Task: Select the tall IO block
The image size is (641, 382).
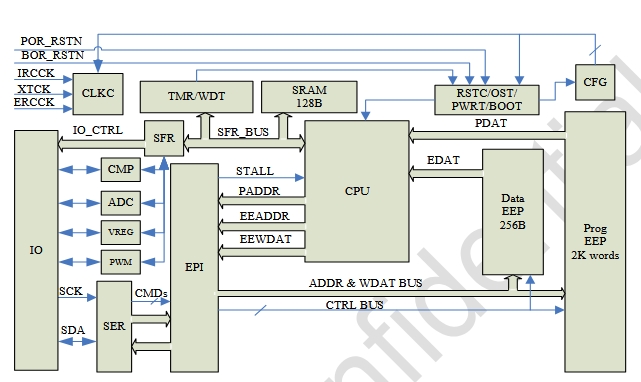Action: tap(36, 250)
